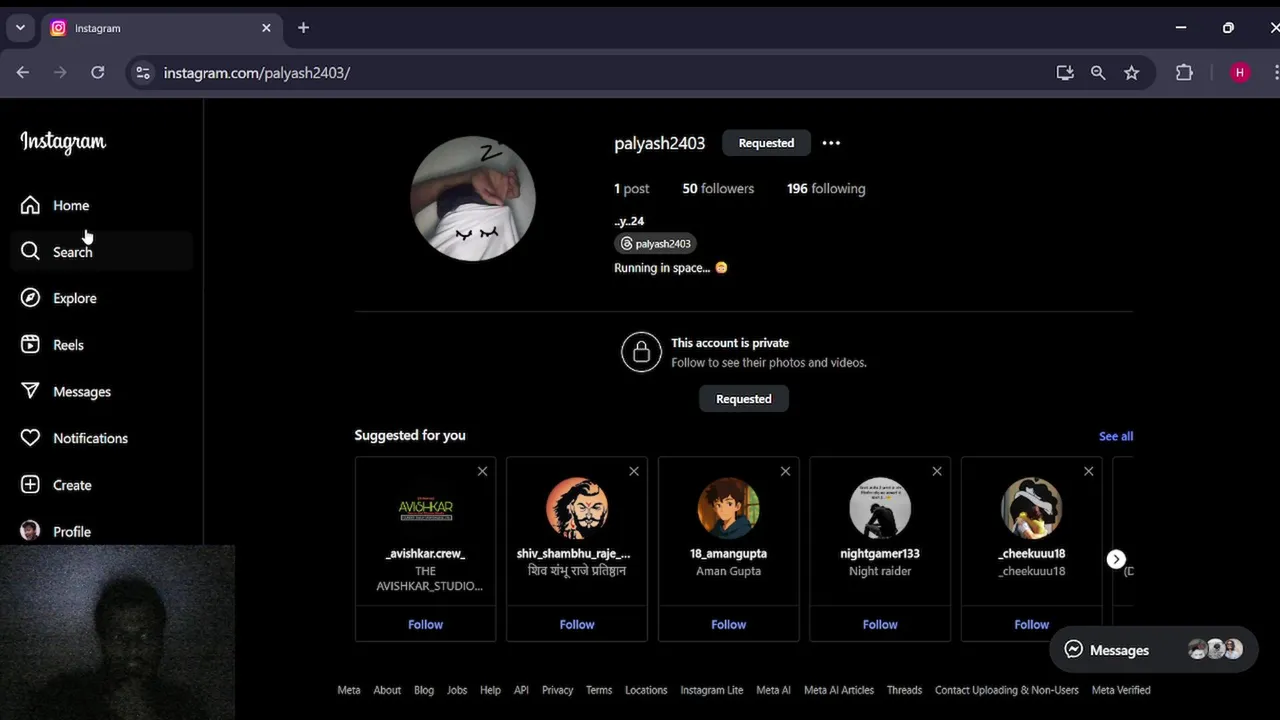
Task: Click Requested button beside username
Action: click(x=766, y=143)
